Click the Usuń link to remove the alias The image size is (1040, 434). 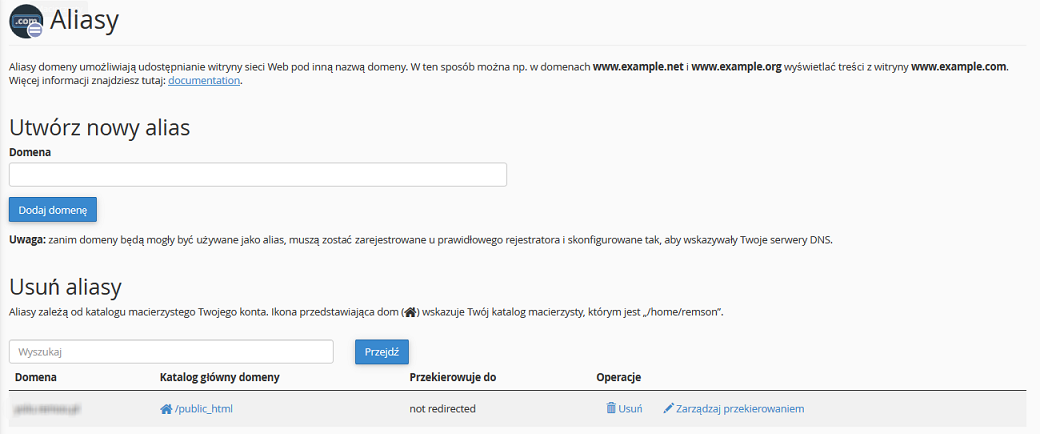click(x=629, y=409)
